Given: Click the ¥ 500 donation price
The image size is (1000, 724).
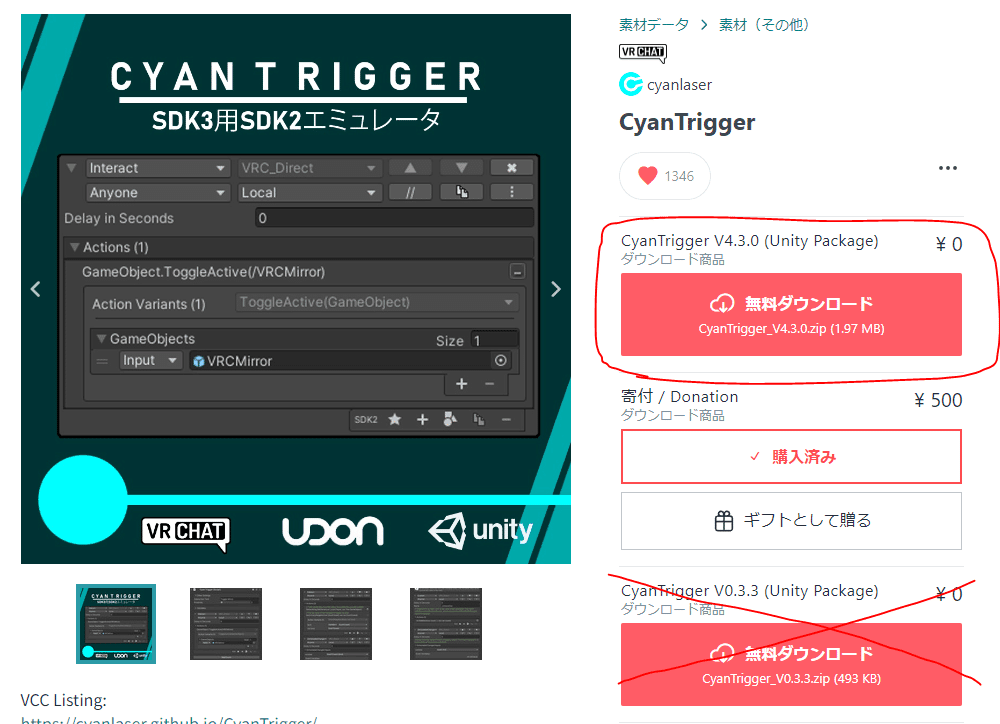Looking at the screenshot, I should click(938, 400).
